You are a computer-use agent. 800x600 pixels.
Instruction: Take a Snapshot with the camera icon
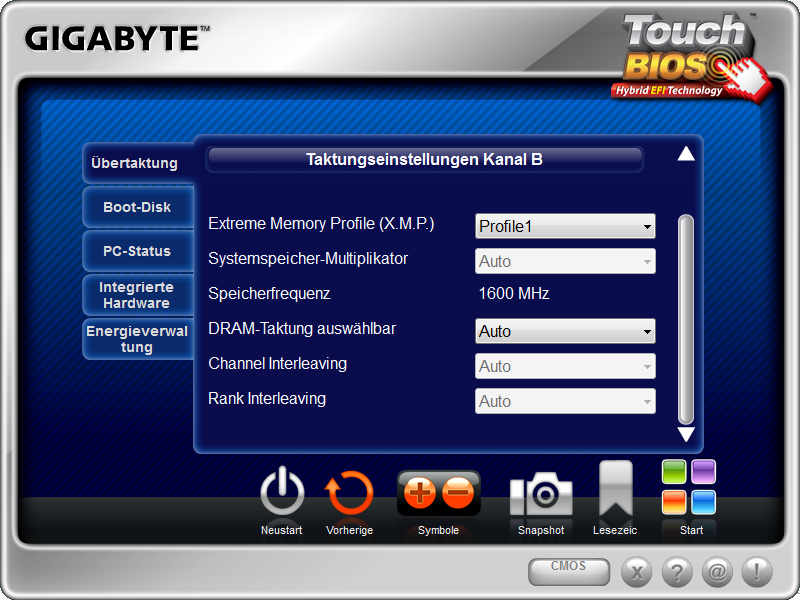click(541, 493)
